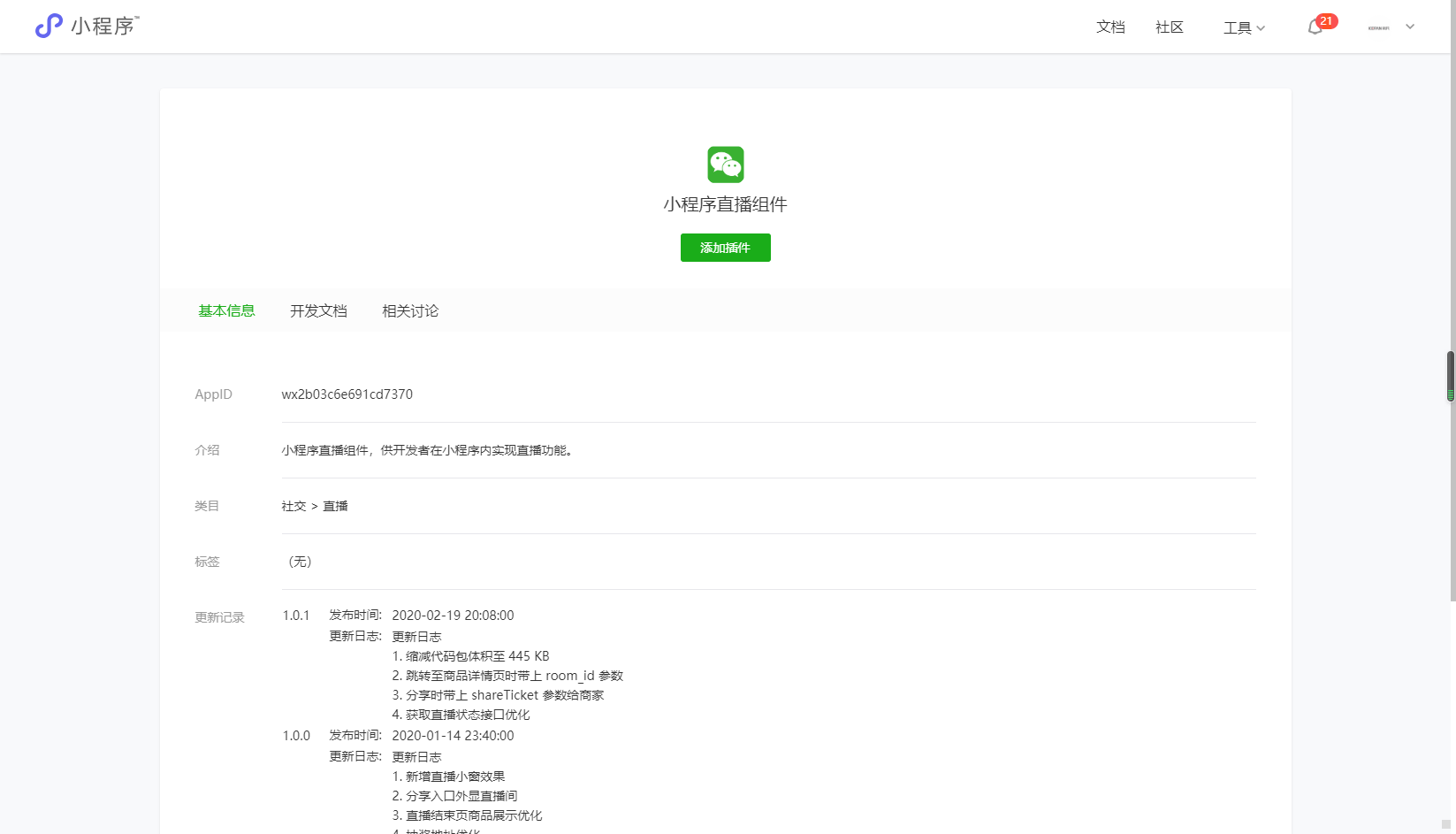This screenshot has height=834, width=1456.
Task: Open the 社区 link in top navigation
Action: (x=1170, y=27)
